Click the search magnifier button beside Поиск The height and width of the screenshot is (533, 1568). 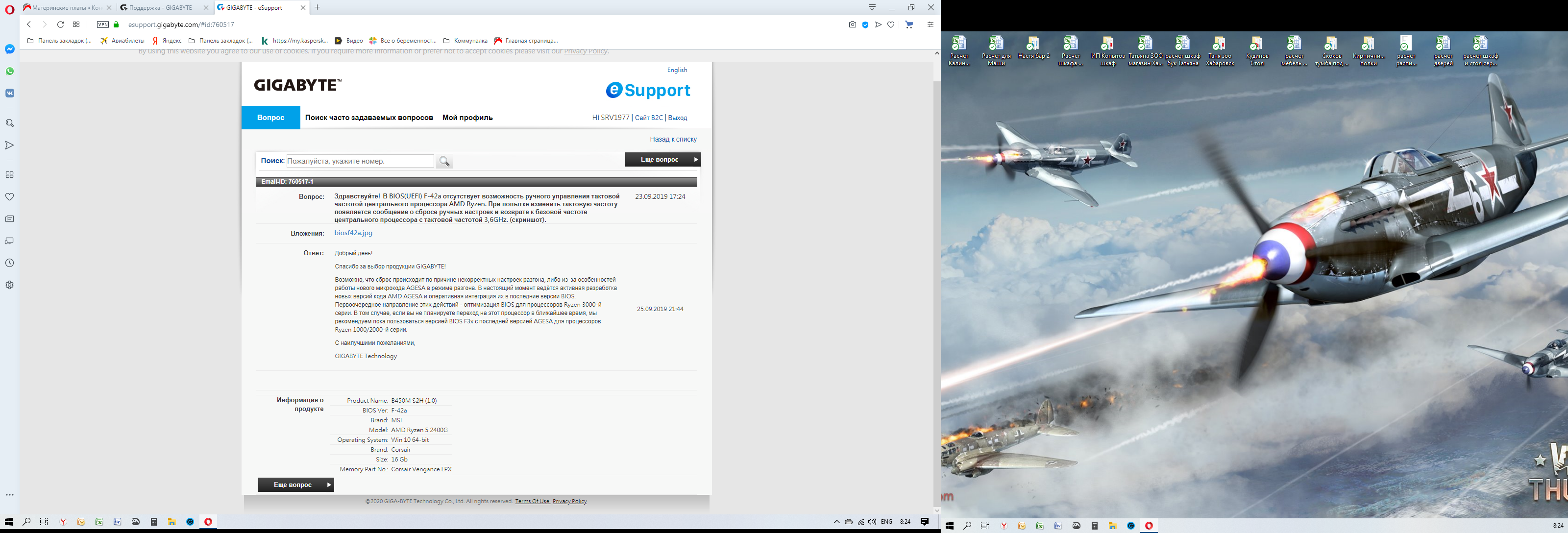click(444, 161)
